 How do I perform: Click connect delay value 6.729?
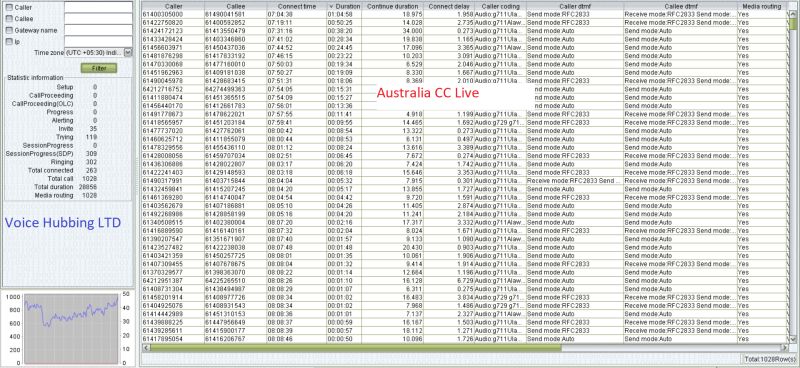(449, 280)
